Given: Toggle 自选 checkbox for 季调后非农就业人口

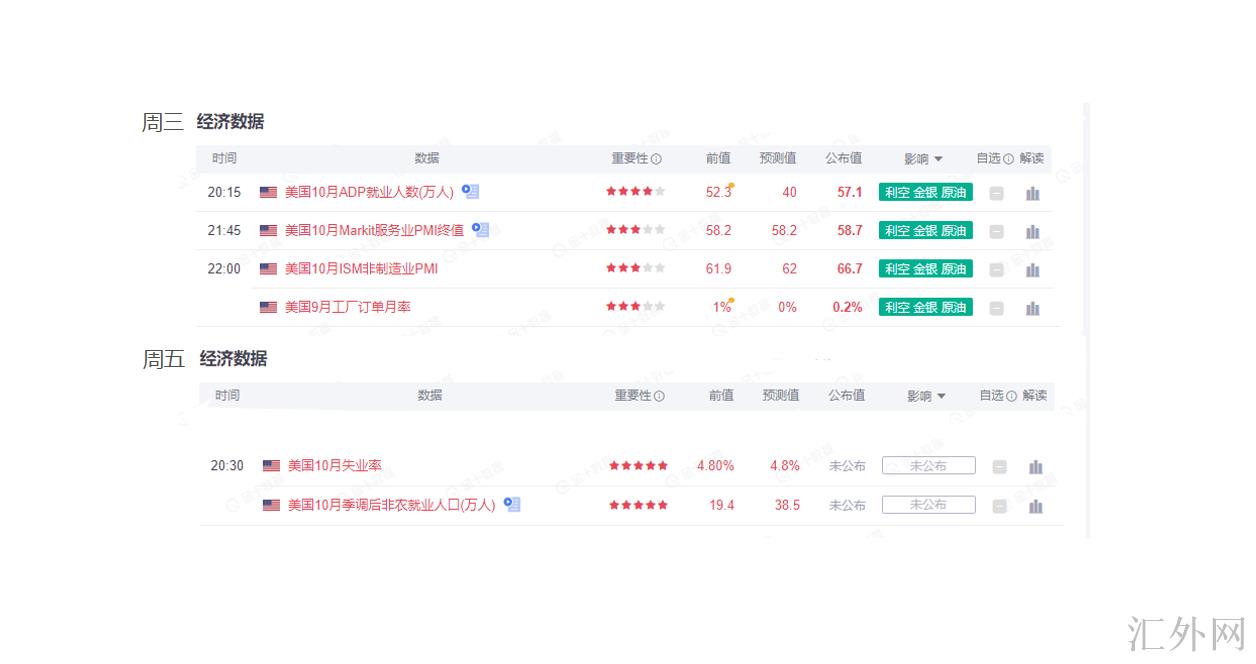Looking at the screenshot, I should click(x=999, y=506).
